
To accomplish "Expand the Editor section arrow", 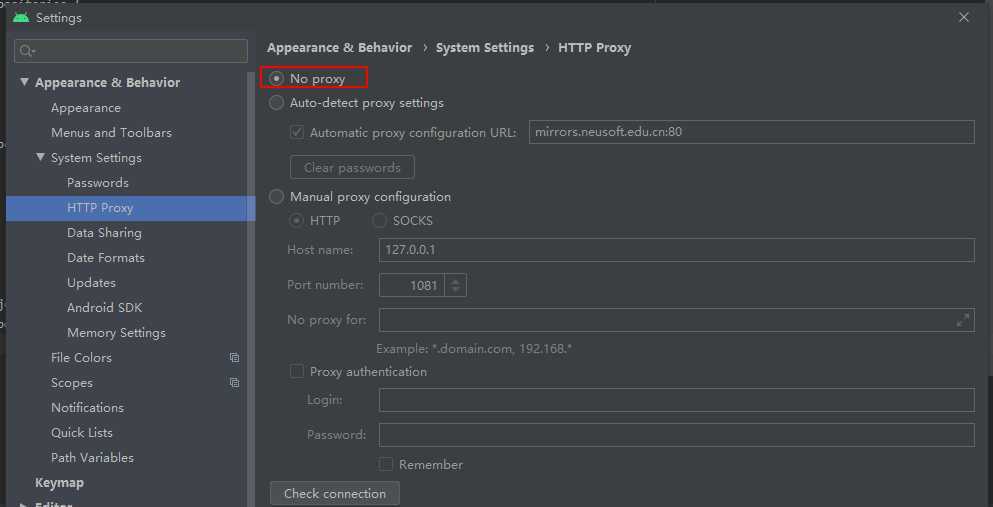I will (x=24, y=505).
